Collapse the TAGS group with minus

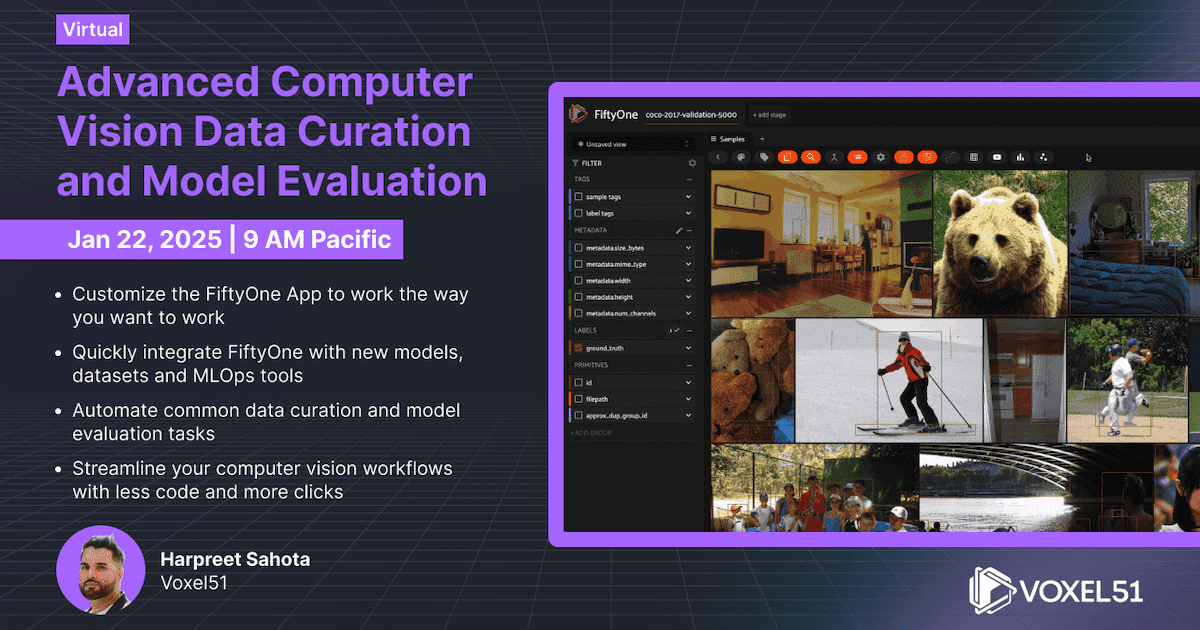[x=689, y=180]
